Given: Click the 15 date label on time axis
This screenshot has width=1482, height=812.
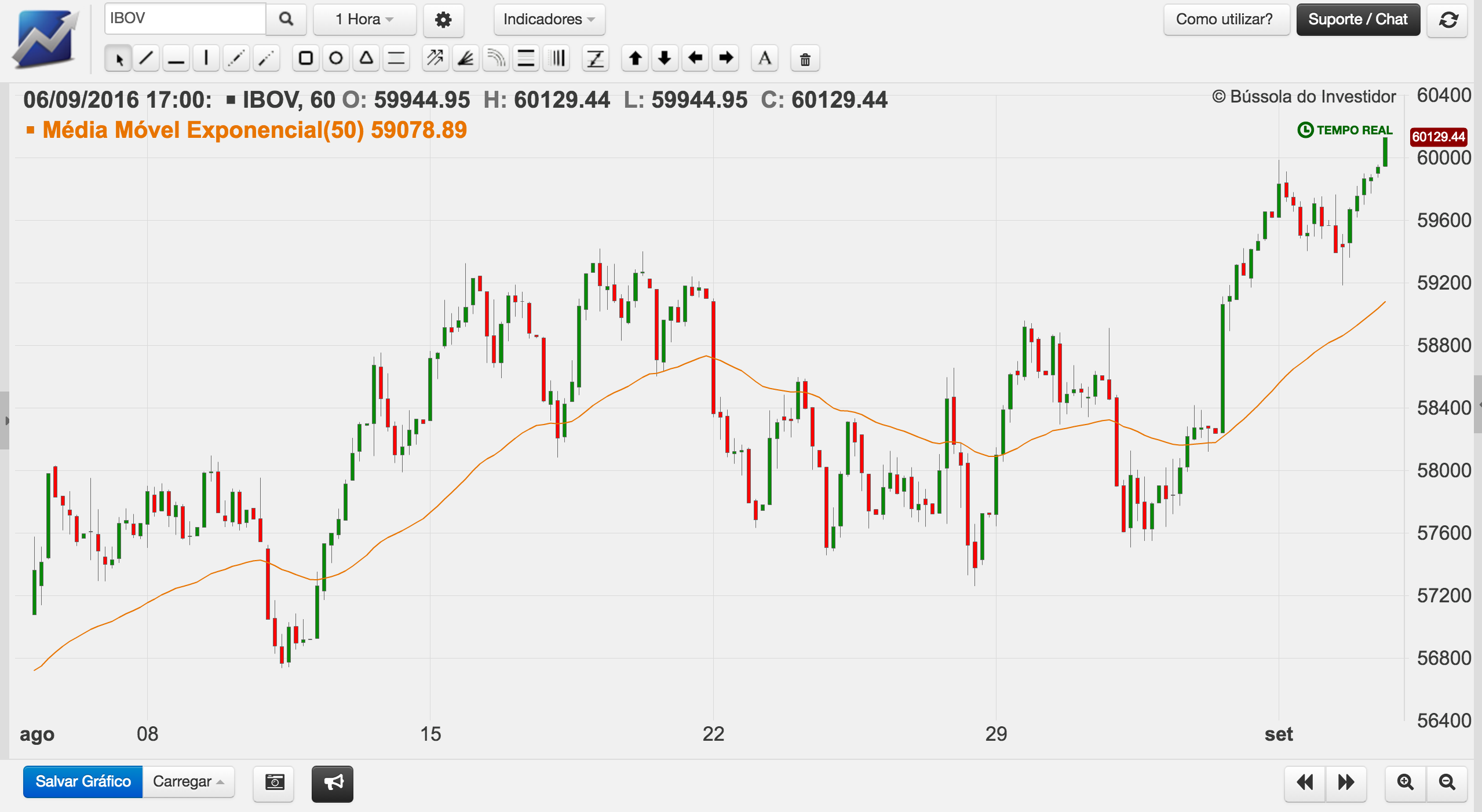Looking at the screenshot, I should click(430, 734).
